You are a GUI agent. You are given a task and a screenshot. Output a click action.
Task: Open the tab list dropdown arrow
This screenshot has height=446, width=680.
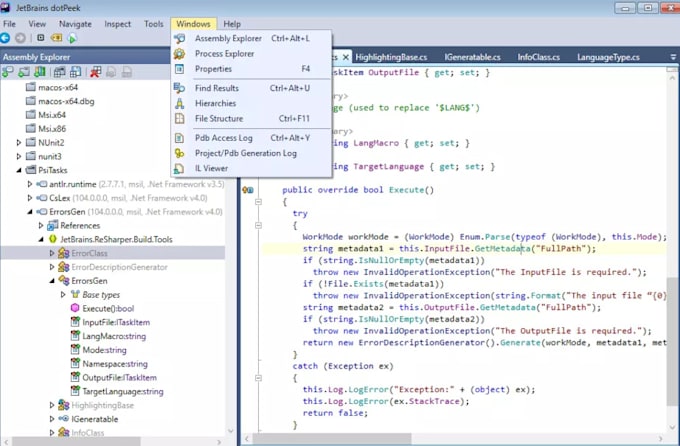point(670,57)
